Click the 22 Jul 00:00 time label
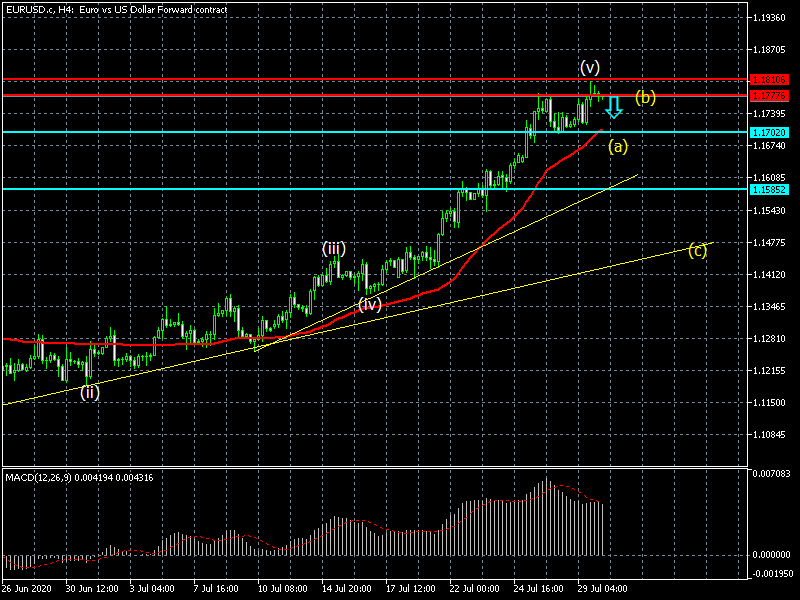This screenshot has height=600, width=800. tap(474, 589)
